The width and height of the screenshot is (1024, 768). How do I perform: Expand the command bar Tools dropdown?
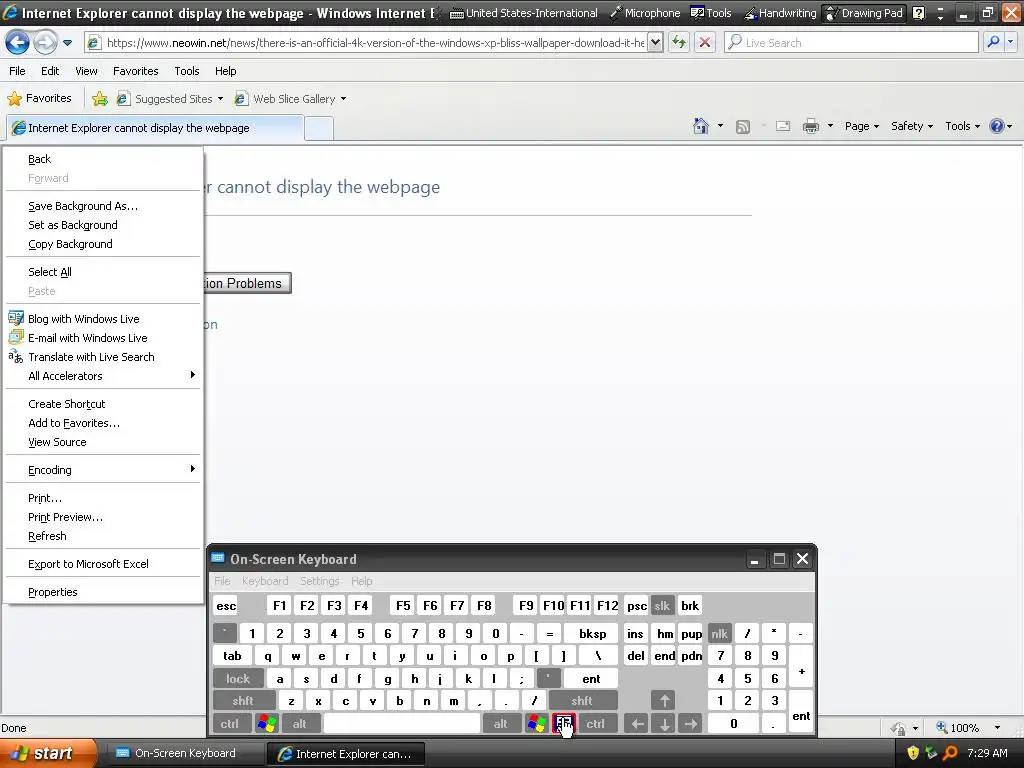click(963, 126)
